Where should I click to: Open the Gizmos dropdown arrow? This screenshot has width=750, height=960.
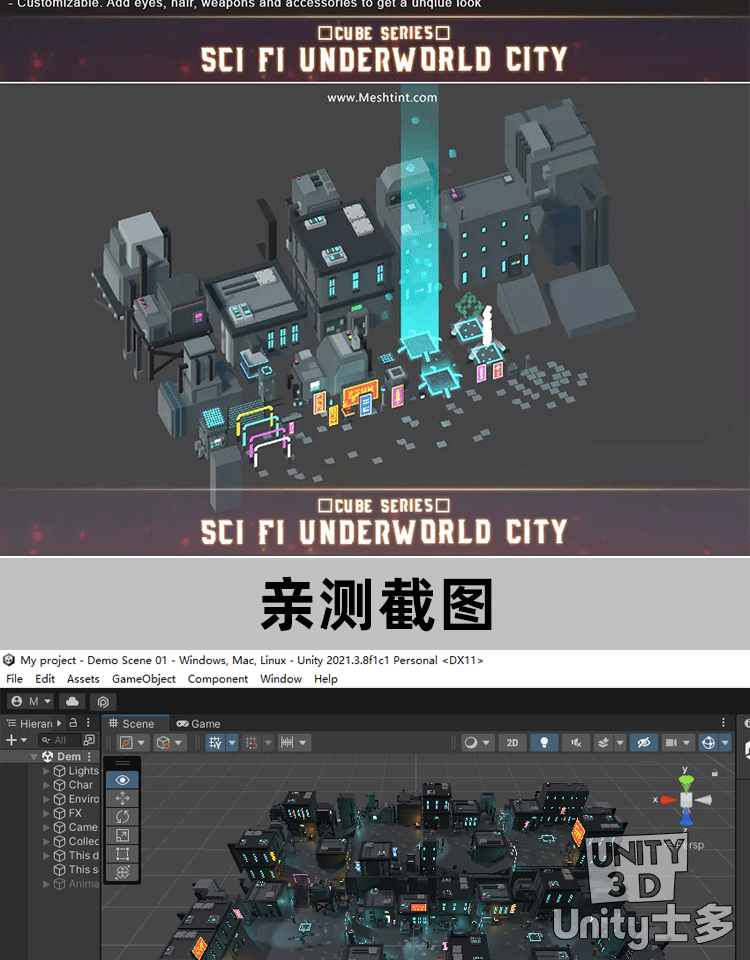(x=725, y=743)
